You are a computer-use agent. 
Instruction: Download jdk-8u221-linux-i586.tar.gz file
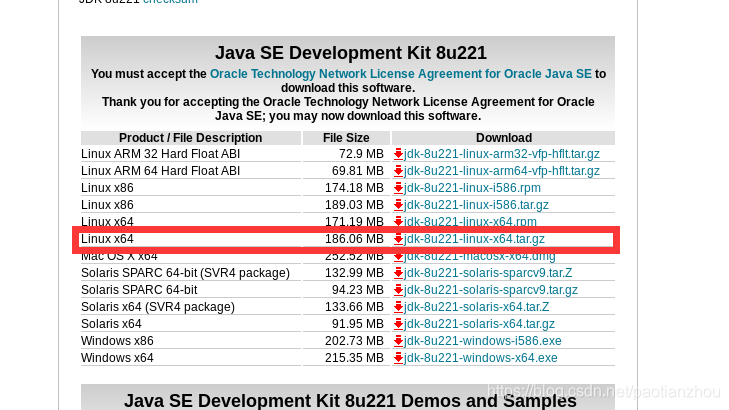(476, 205)
